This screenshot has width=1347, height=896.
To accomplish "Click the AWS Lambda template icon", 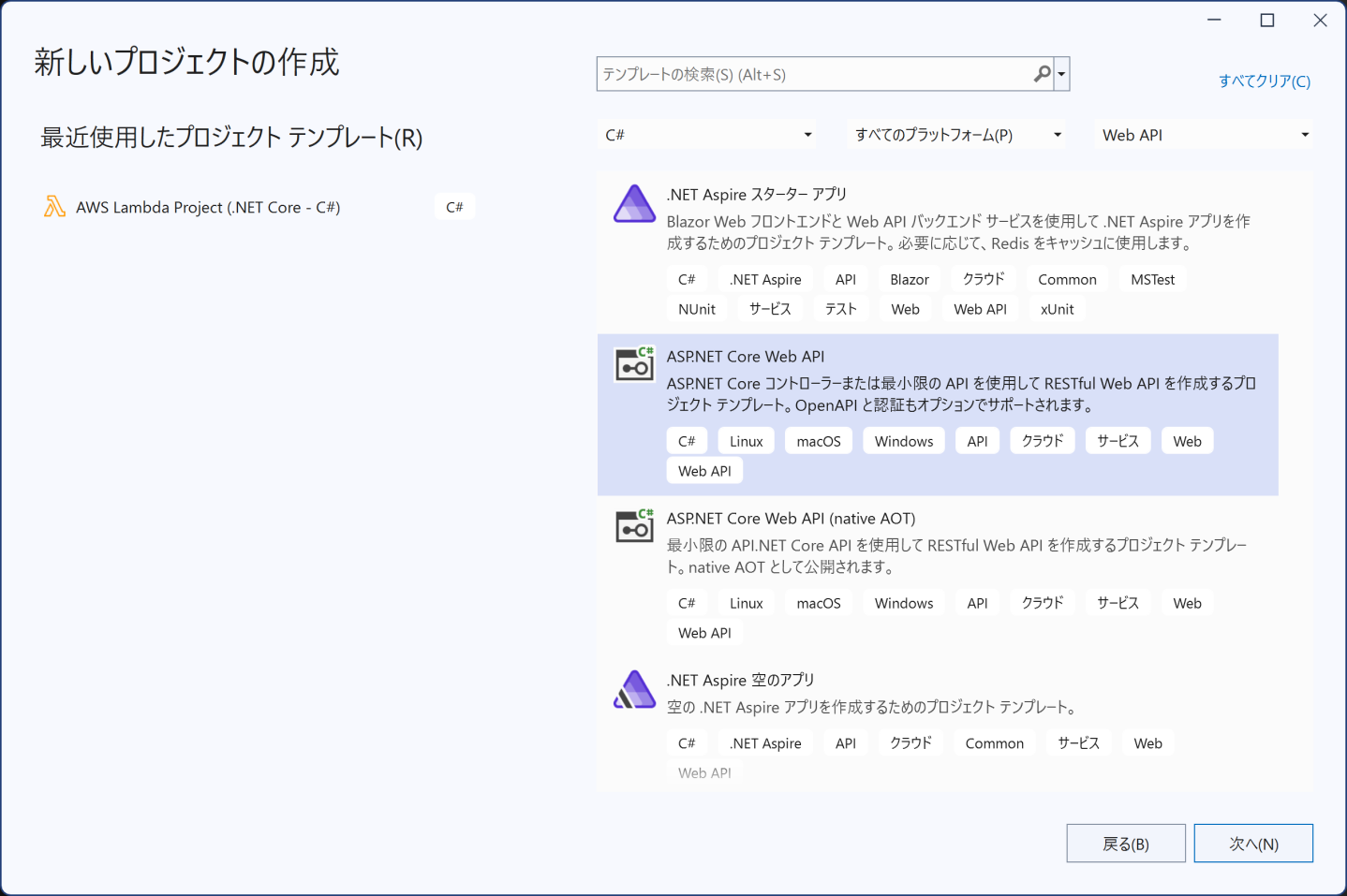I will [x=55, y=207].
